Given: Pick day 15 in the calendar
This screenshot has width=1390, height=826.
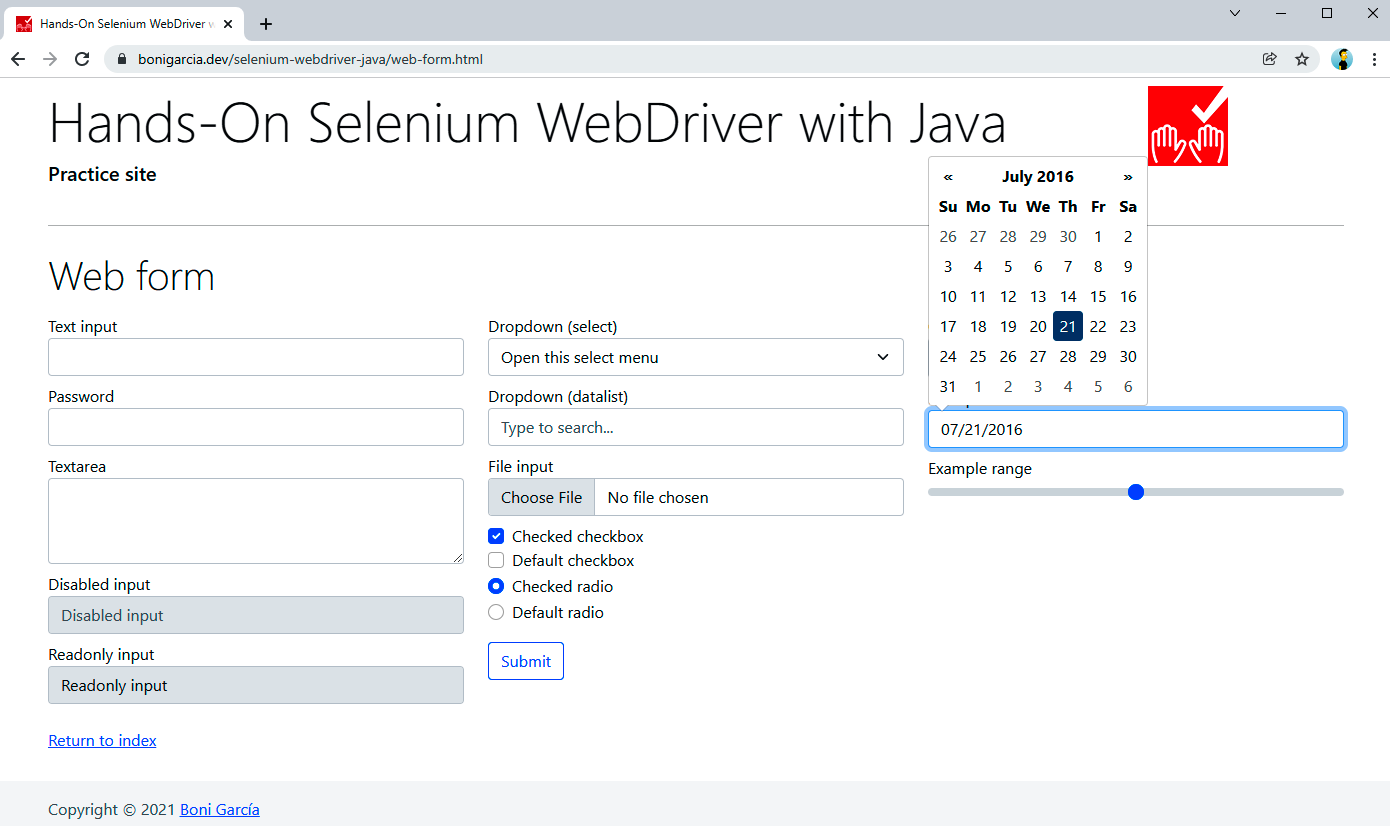Looking at the screenshot, I should [x=1098, y=297].
